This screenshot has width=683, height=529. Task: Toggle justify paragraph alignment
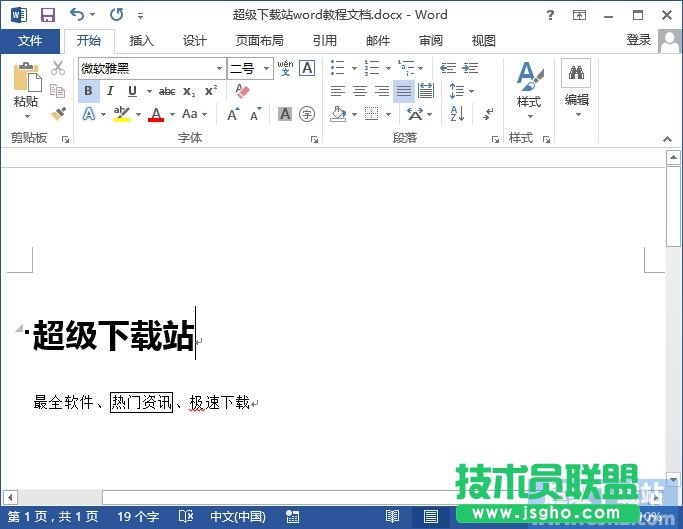point(403,91)
